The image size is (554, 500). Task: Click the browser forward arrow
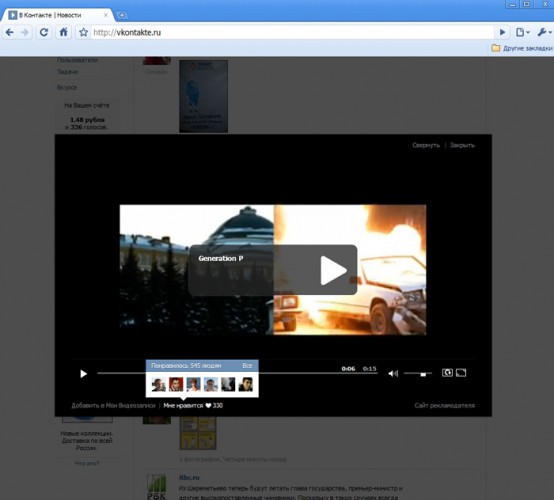(x=25, y=33)
